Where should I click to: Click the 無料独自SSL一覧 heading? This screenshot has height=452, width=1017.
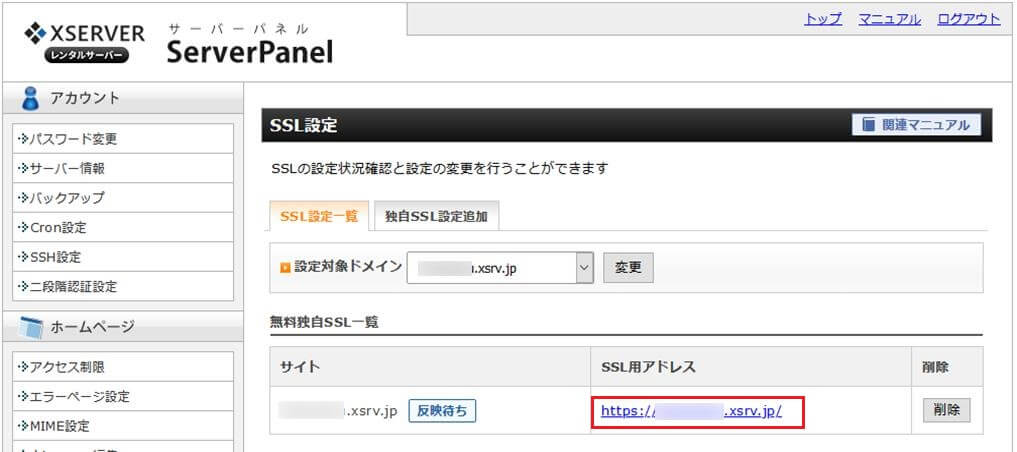tap(324, 322)
